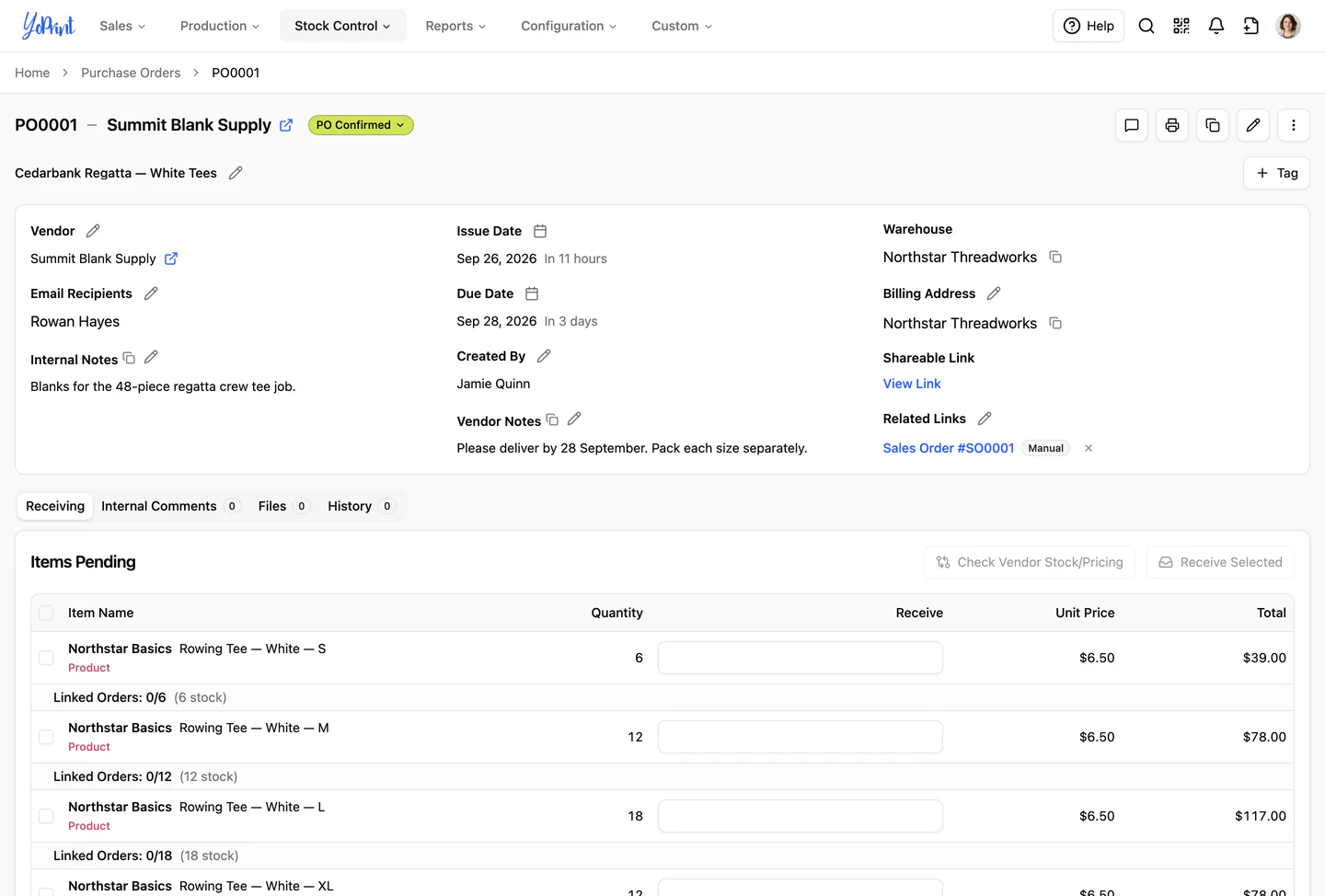The height and width of the screenshot is (896, 1325).
Task: Click the PO0001 breadcrumb text
Action: click(x=236, y=73)
